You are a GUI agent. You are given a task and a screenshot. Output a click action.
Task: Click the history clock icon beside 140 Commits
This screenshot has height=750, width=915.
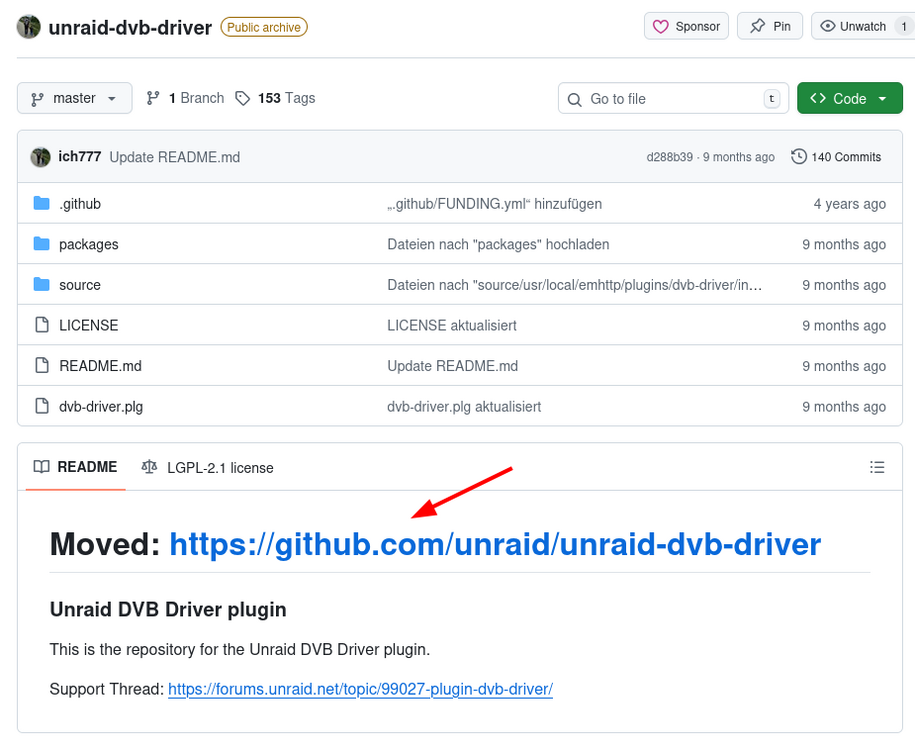(798, 156)
